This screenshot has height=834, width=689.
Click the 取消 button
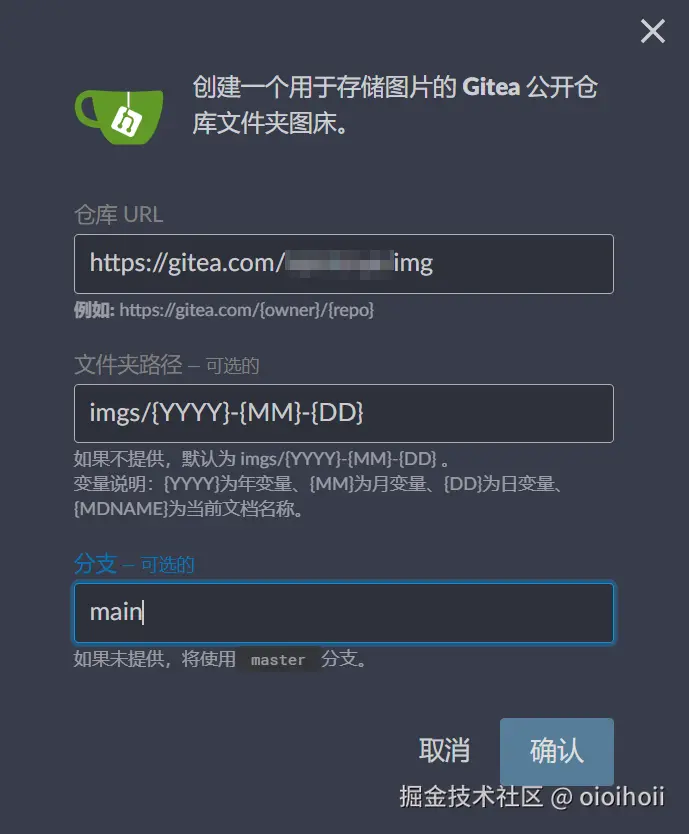pos(444,750)
